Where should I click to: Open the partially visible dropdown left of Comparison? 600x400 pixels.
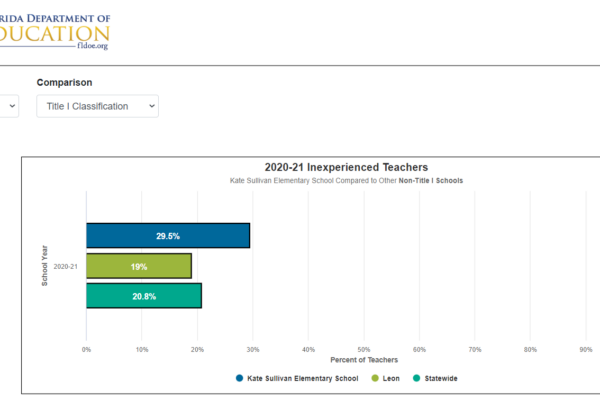(9, 106)
